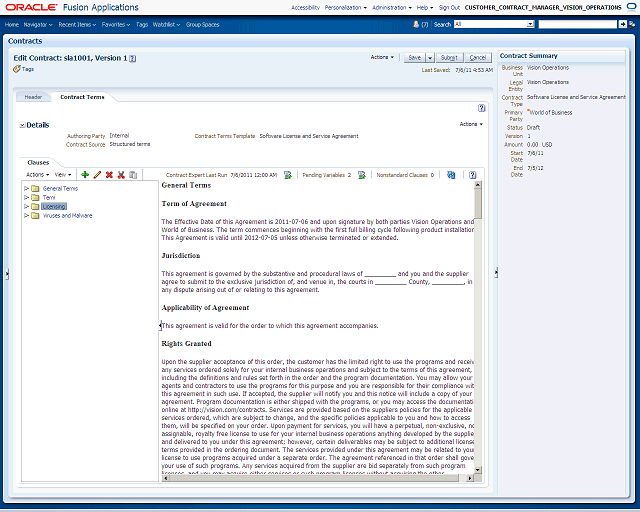640x512 pixels.
Task: Select the Clauses tab
Action: pos(38,163)
